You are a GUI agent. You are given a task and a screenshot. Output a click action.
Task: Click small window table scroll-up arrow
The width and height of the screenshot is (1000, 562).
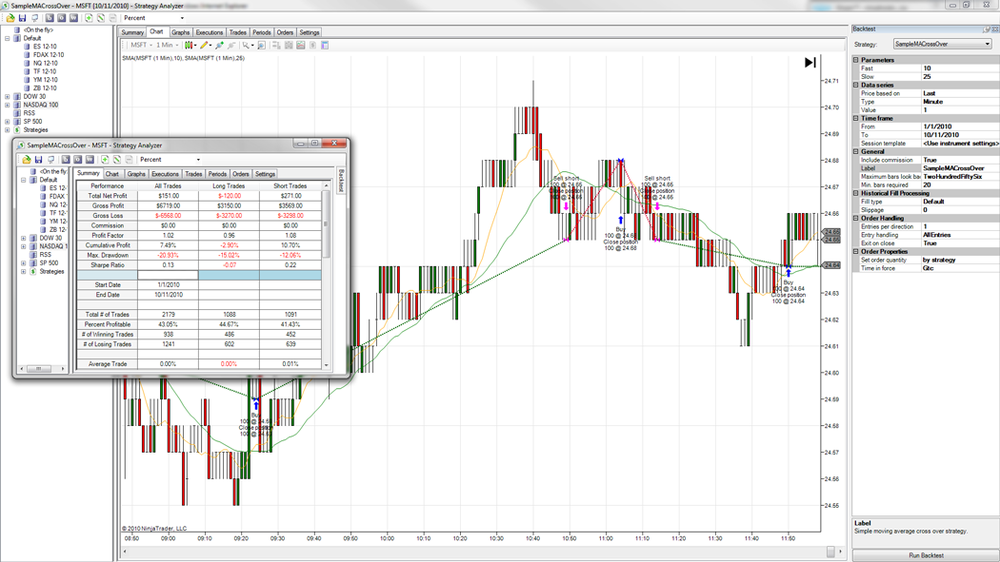327,186
